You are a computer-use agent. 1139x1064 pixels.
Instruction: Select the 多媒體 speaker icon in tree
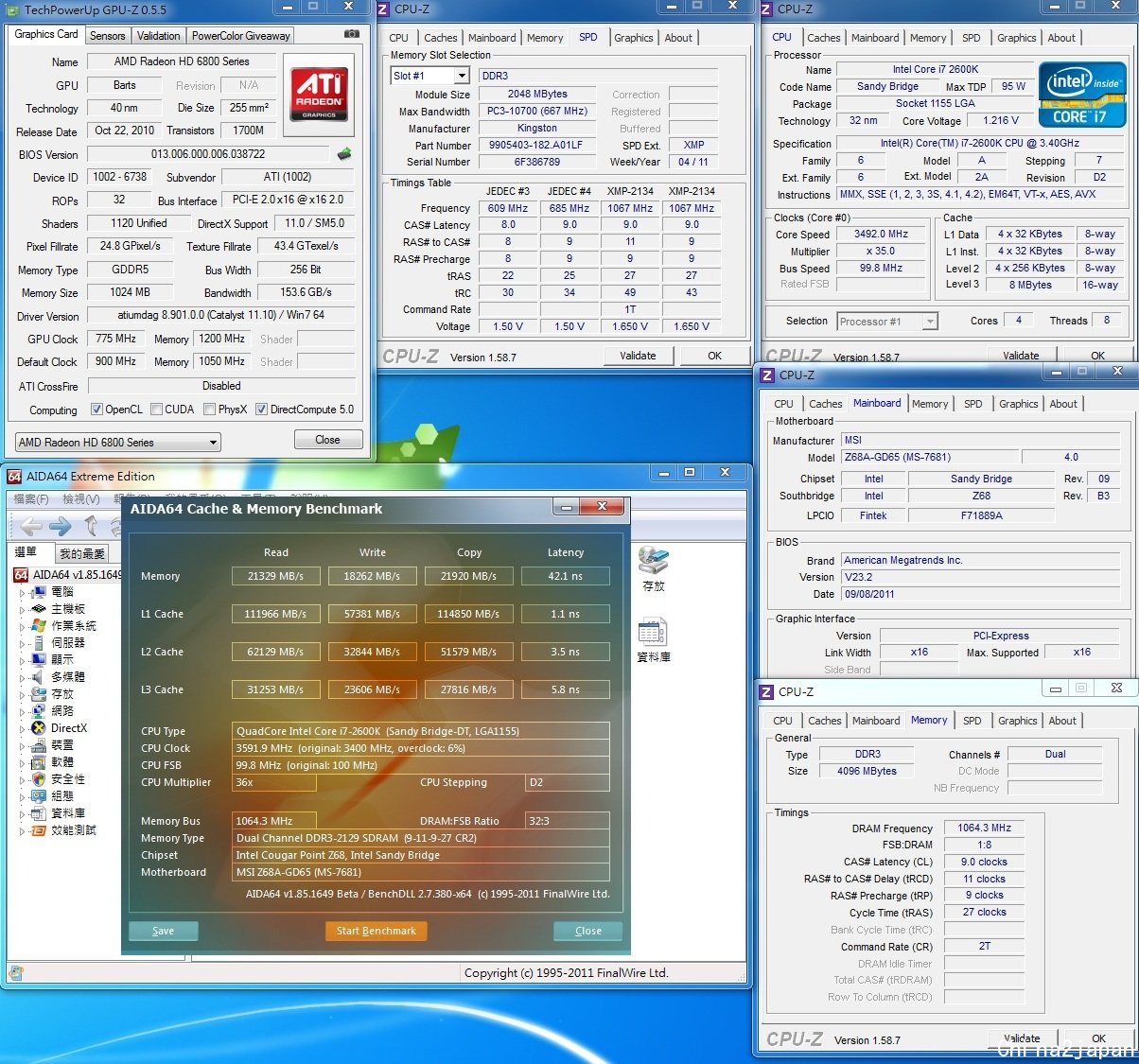point(39,677)
